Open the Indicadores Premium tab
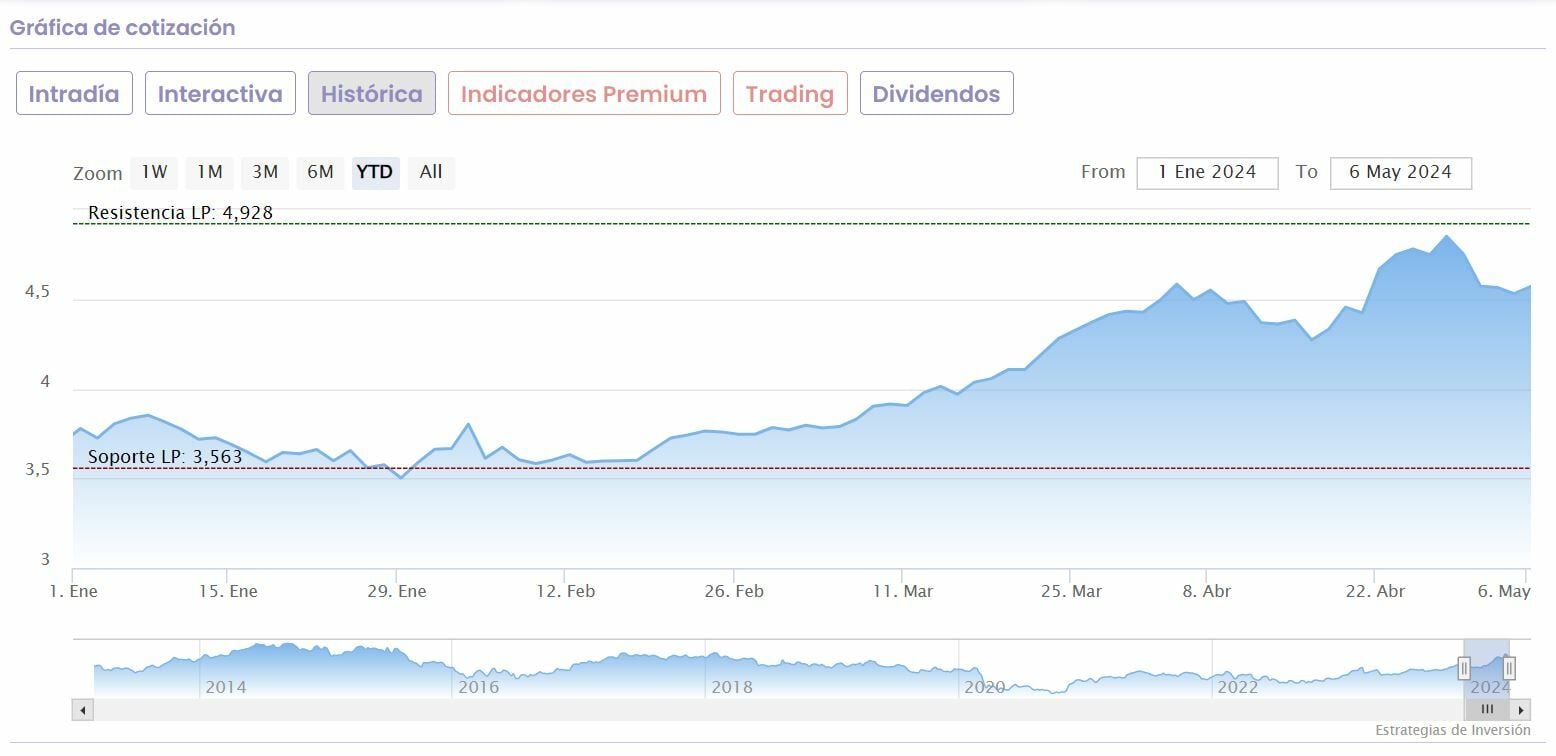This screenshot has width=1556, height=756. point(584,94)
